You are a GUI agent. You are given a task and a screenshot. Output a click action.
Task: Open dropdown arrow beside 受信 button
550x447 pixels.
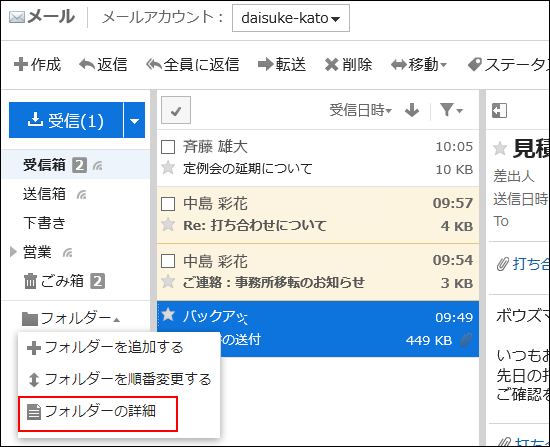tap(134, 120)
